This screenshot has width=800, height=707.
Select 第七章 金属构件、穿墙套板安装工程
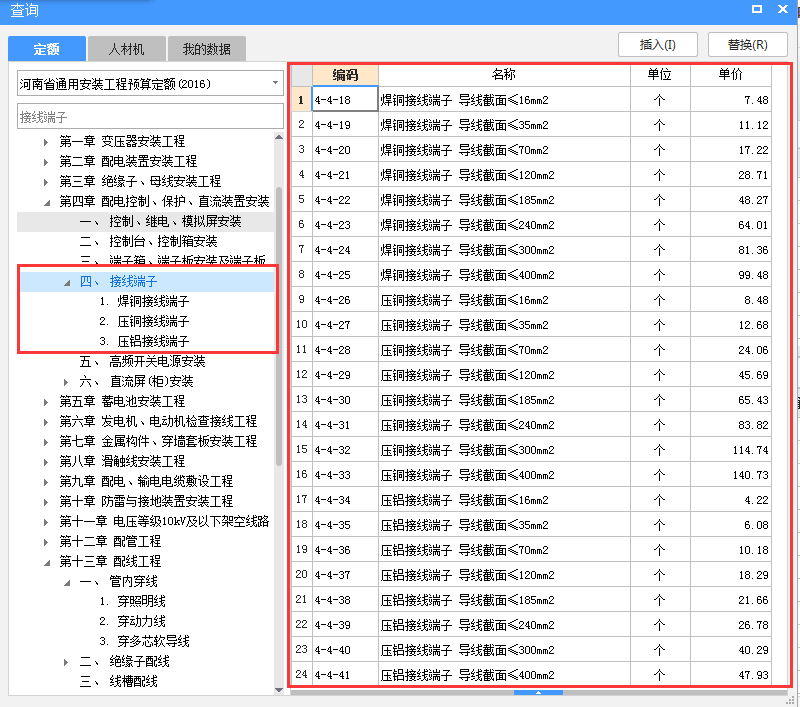(158, 441)
